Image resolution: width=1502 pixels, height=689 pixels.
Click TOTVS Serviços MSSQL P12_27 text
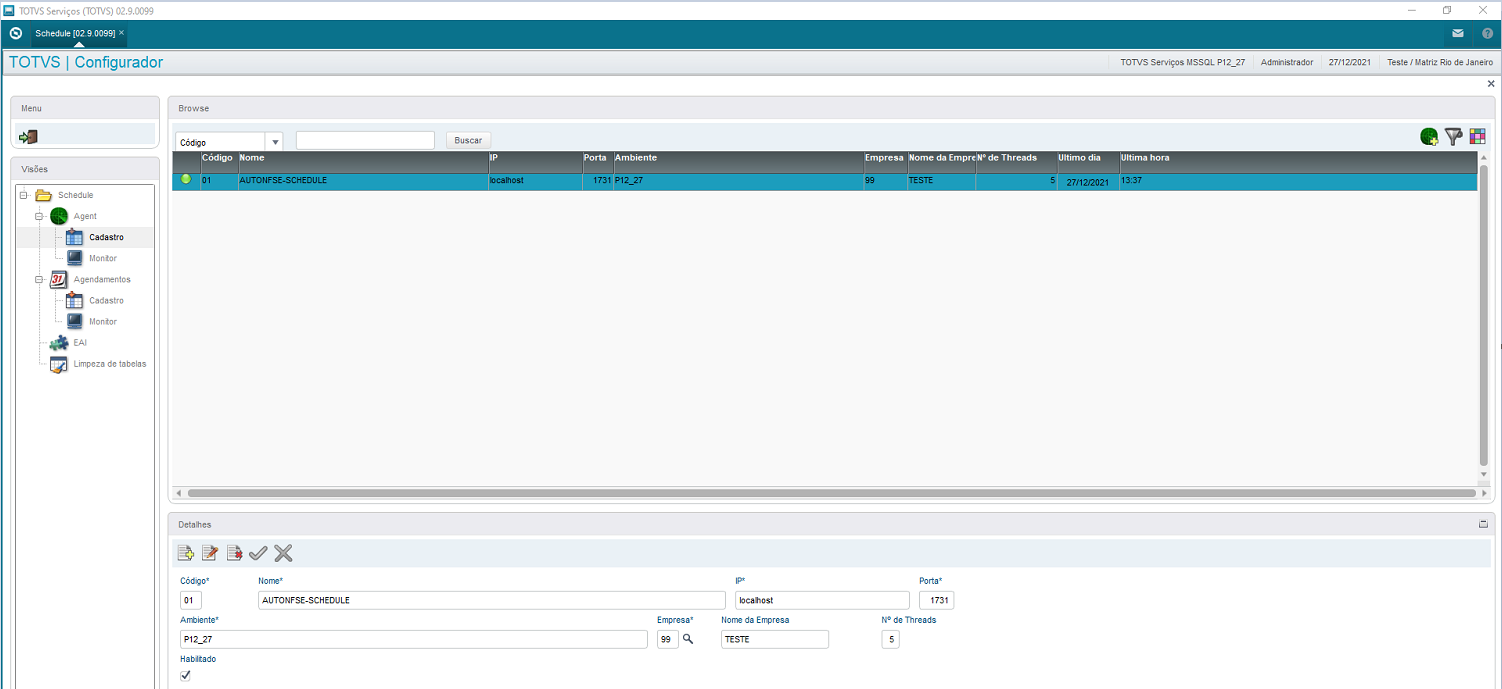(x=1182, y=62)
